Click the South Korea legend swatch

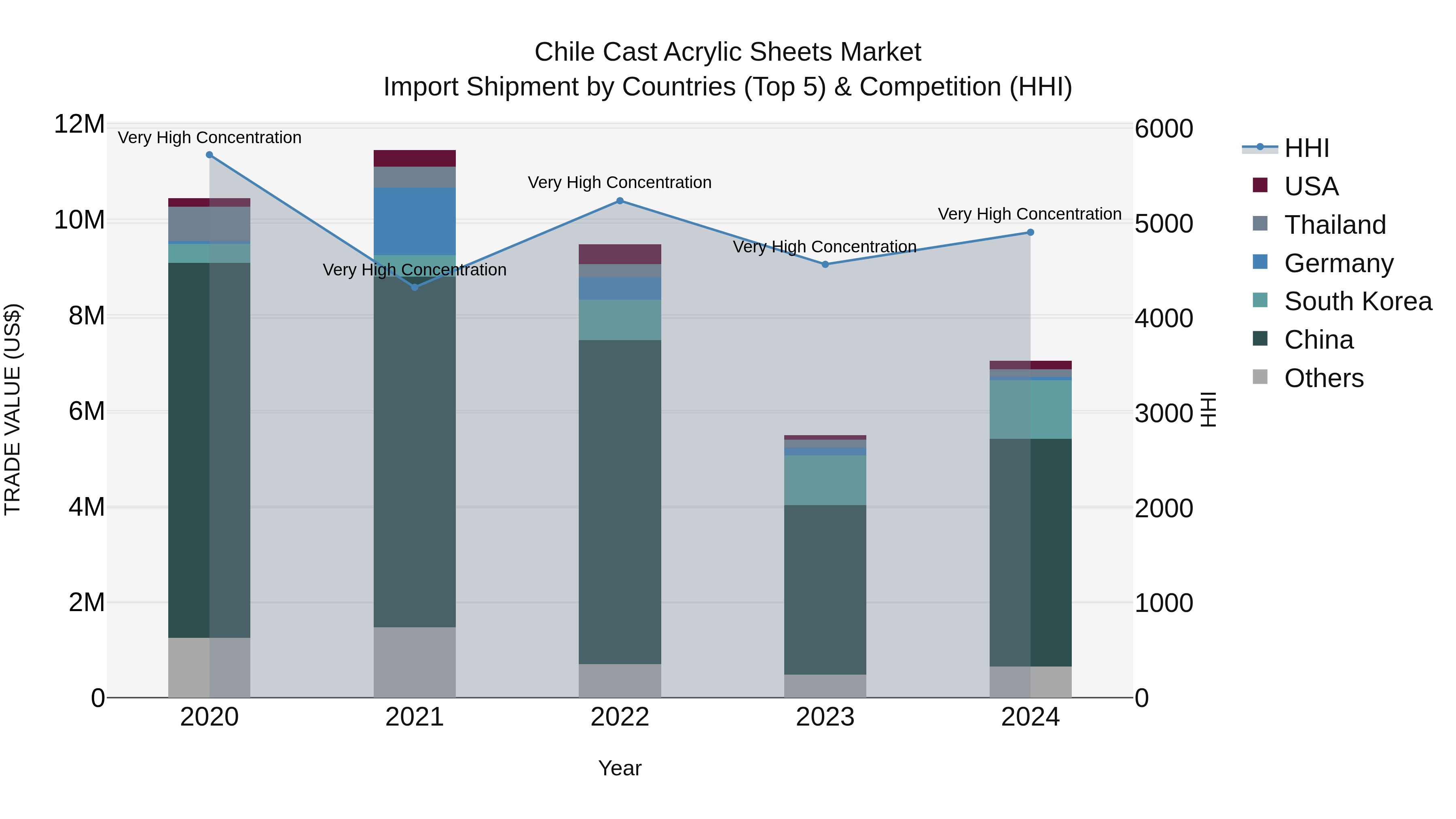pos(1260,300)
